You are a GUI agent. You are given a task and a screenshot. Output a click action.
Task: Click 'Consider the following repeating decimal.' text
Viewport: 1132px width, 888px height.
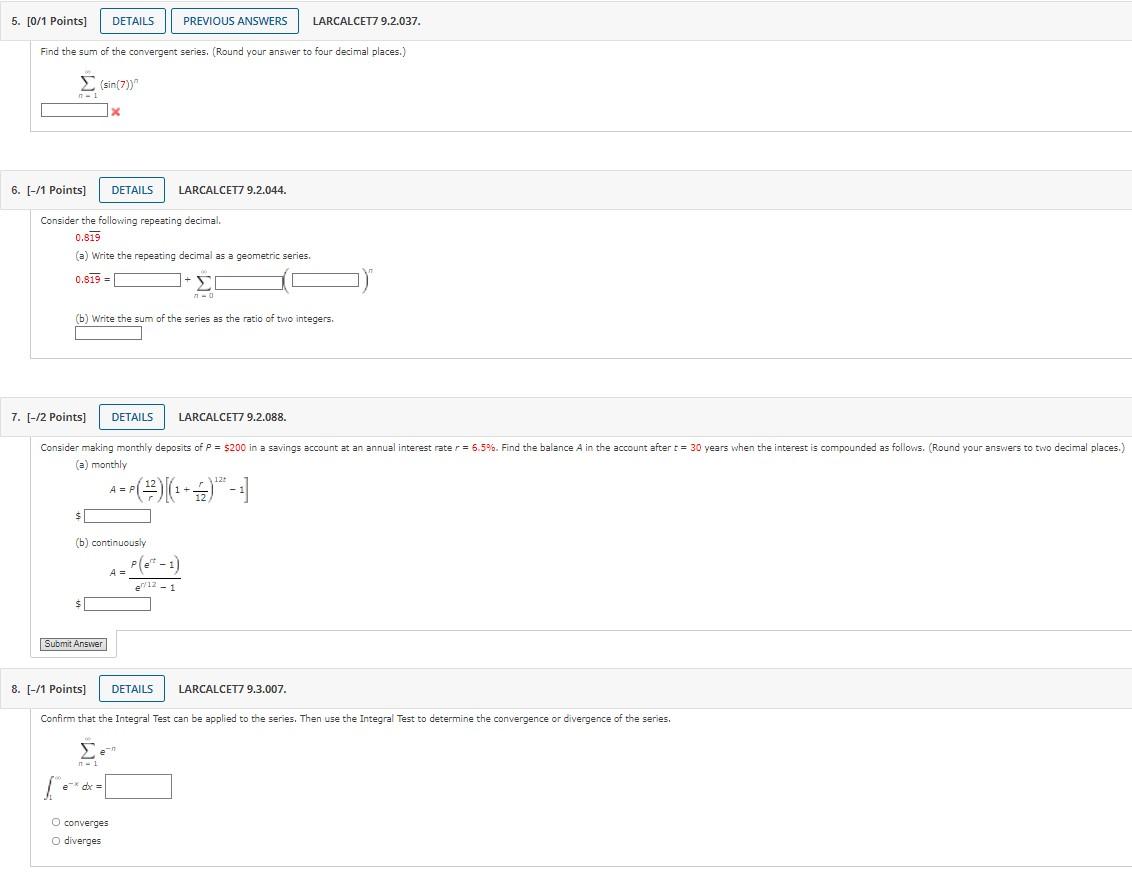pos(131,220)
